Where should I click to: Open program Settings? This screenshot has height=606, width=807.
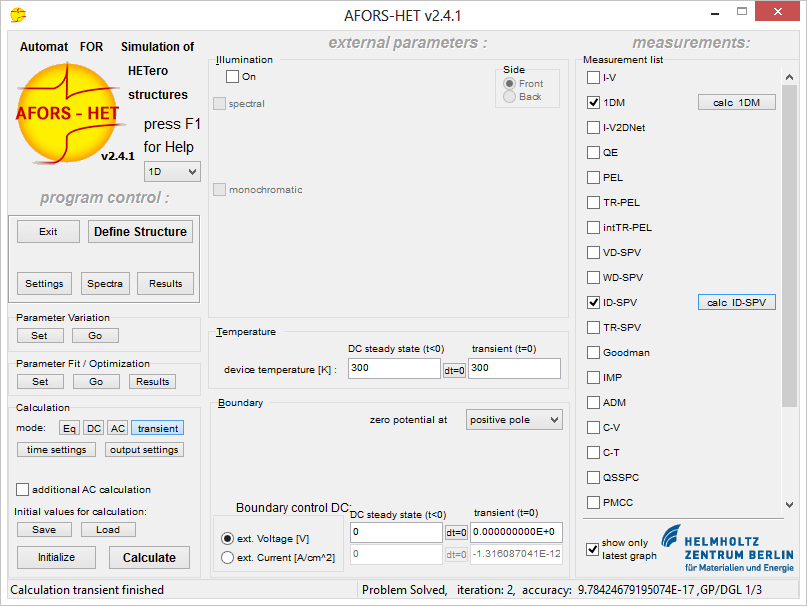pyautogui.click(x=44, y=284)
